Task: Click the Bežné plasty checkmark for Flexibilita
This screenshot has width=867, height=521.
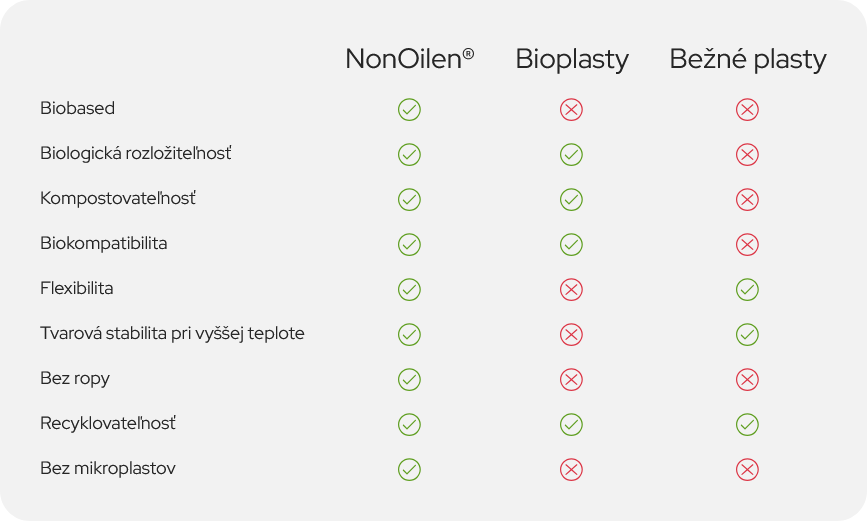Action: click(747, 289)
